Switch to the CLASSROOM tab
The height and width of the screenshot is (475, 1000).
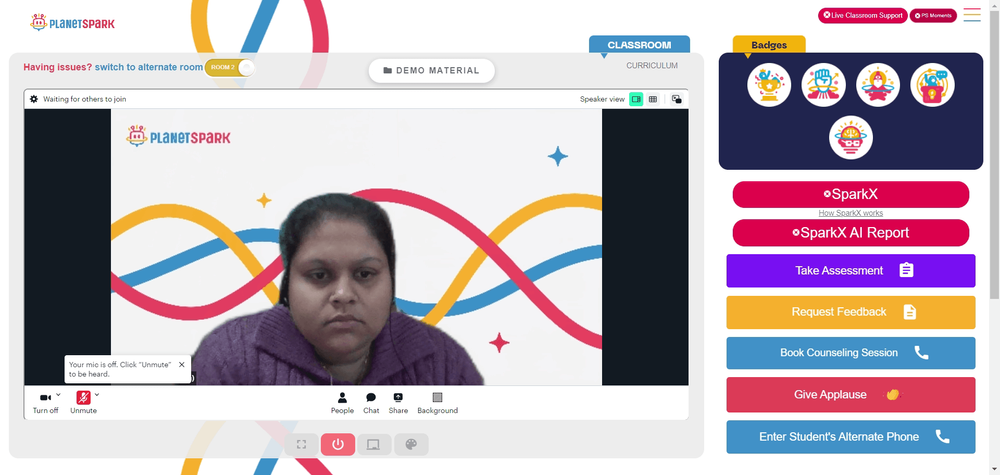point(639,45)
